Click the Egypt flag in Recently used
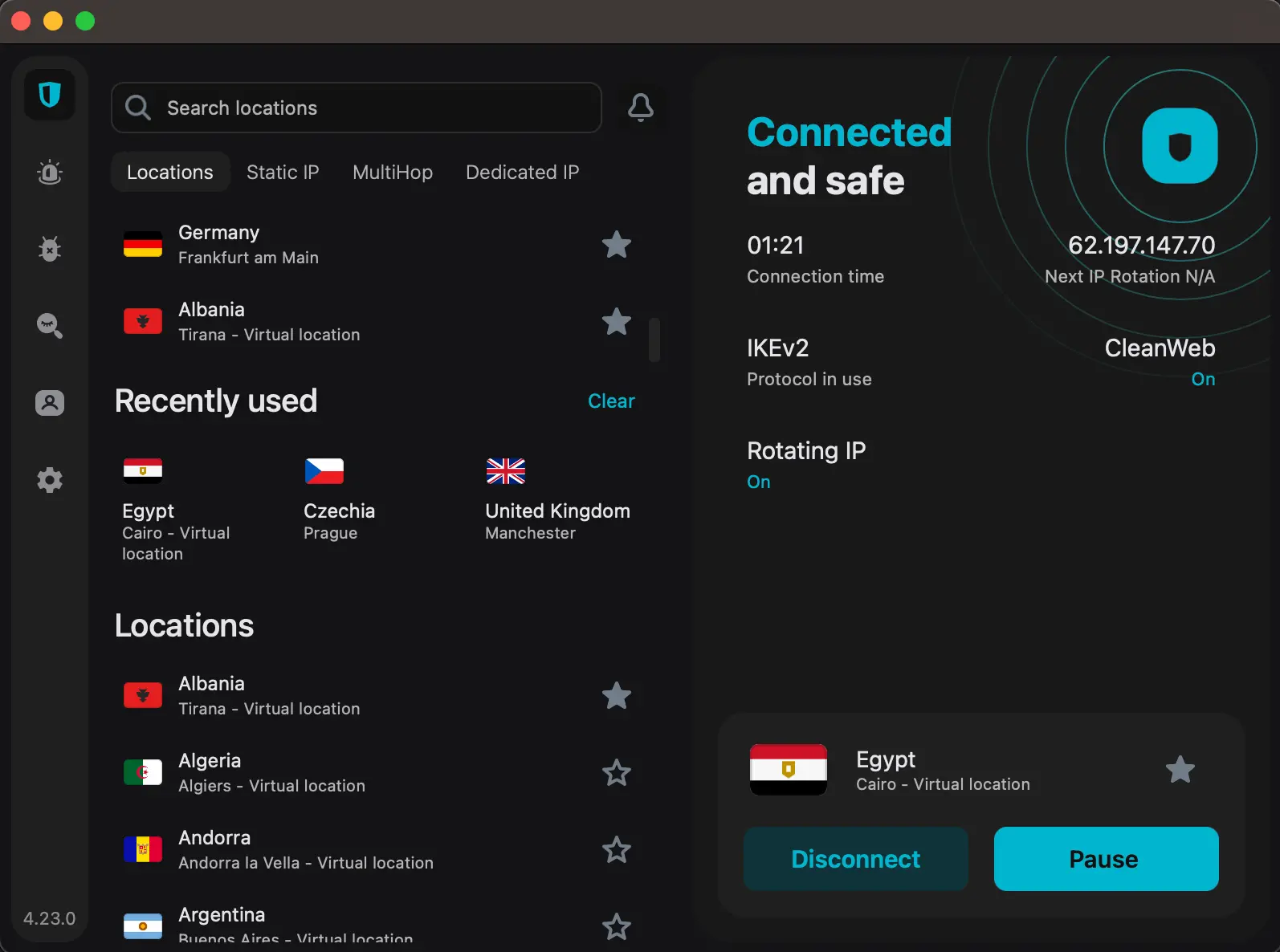 click(x=143, y=471)
